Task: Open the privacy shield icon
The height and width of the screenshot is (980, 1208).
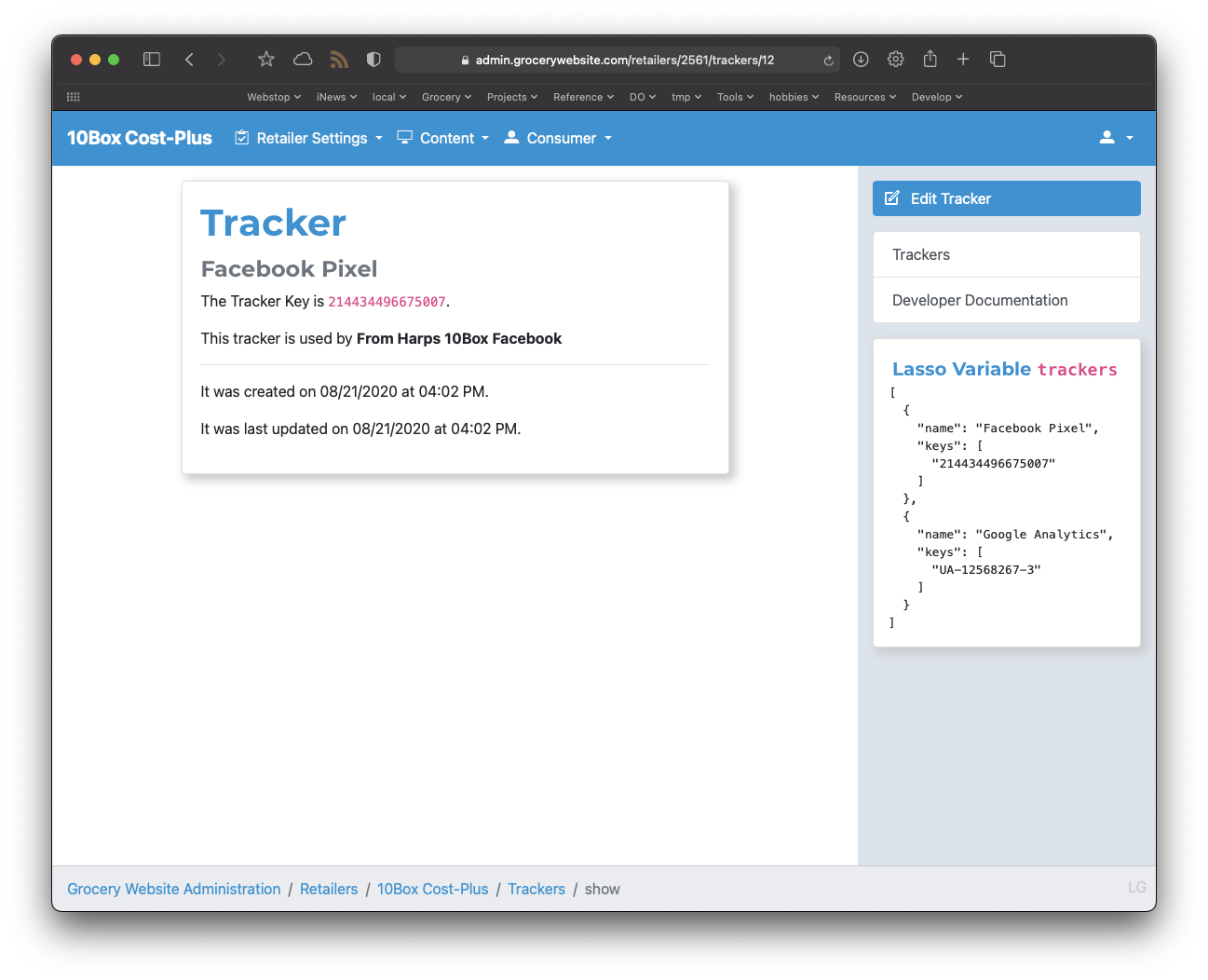Action: tap(373, 60)
